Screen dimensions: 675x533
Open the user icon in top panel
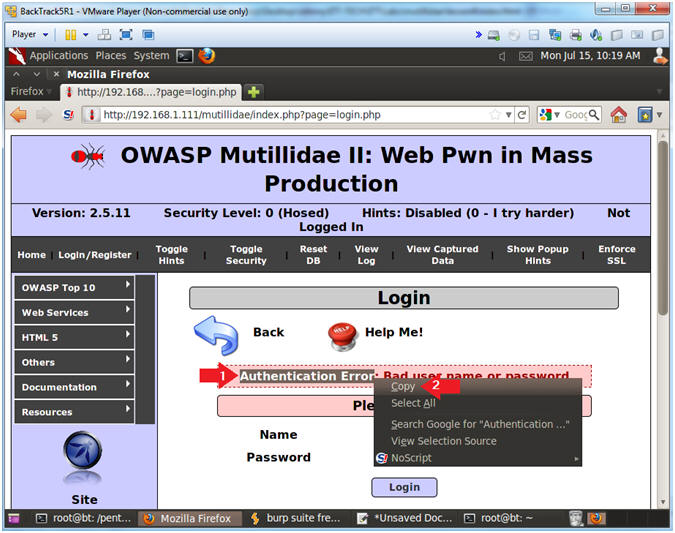660,56
